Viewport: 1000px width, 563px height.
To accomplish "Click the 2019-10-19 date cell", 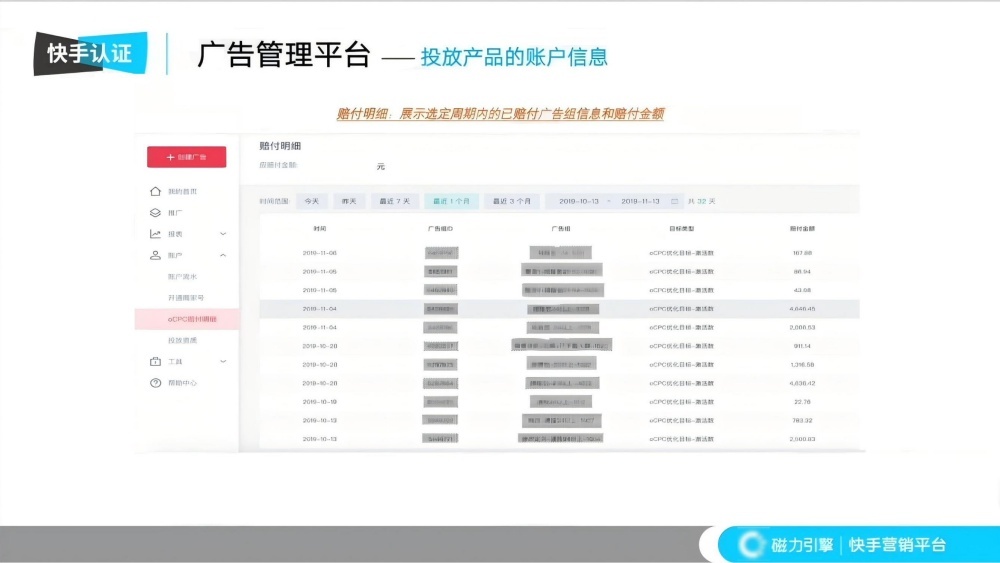I will (x=320, y=402).
